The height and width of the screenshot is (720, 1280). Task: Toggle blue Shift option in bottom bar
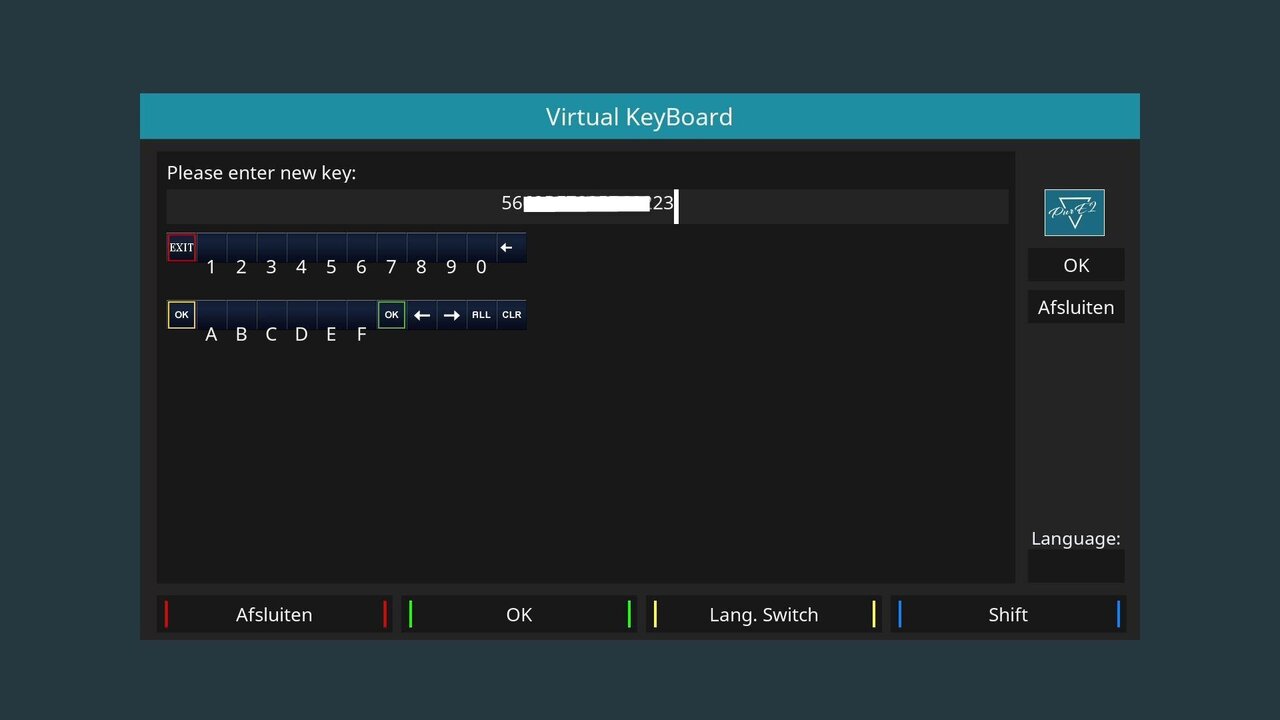click(1007, 614)
